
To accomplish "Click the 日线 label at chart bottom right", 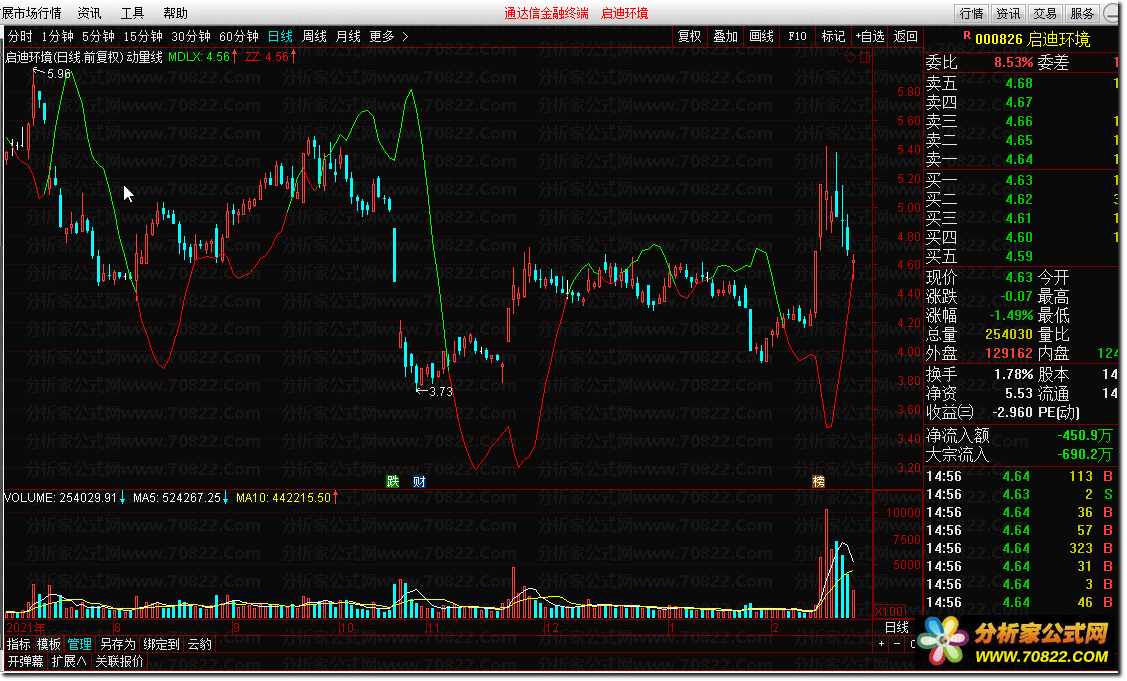I will point(896,627).
